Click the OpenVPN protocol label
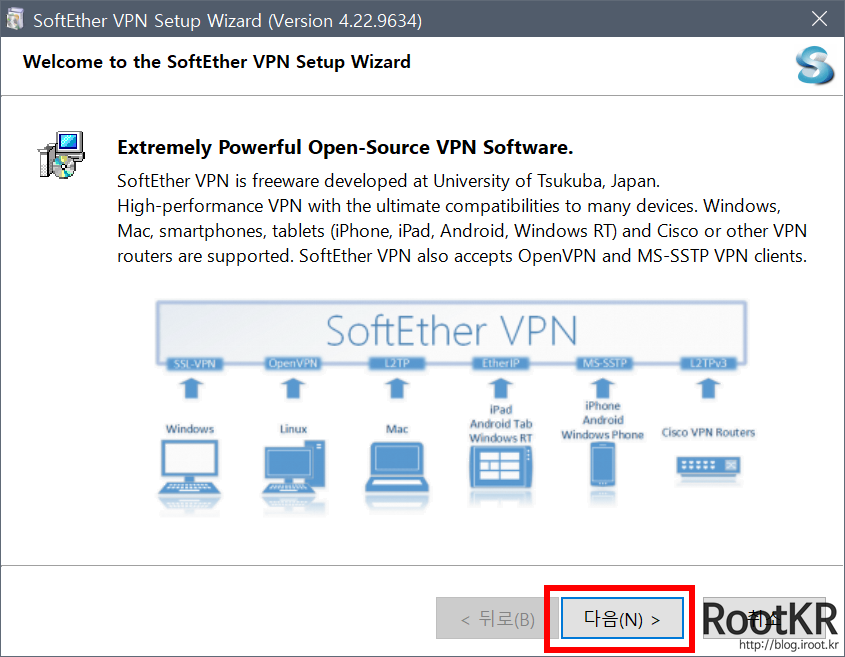845x657 pixels. click(293, 363)
